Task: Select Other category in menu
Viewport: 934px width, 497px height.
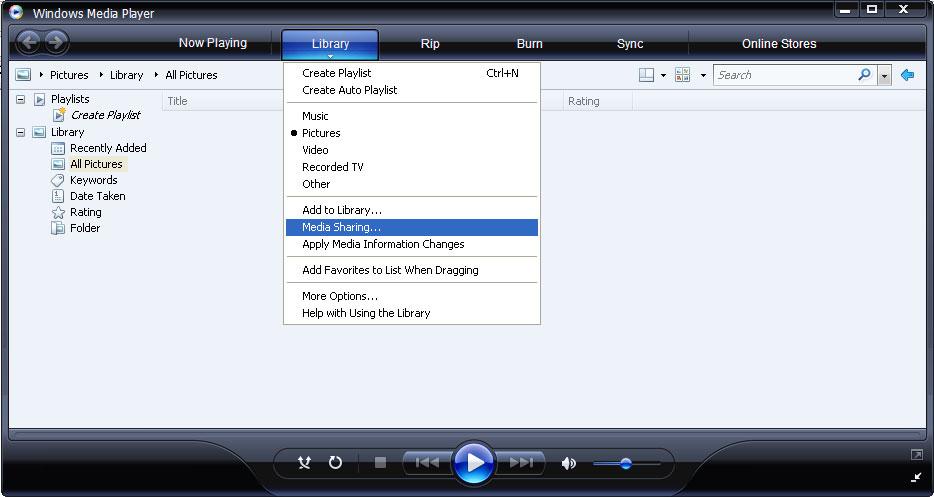Action: [411, 184]
